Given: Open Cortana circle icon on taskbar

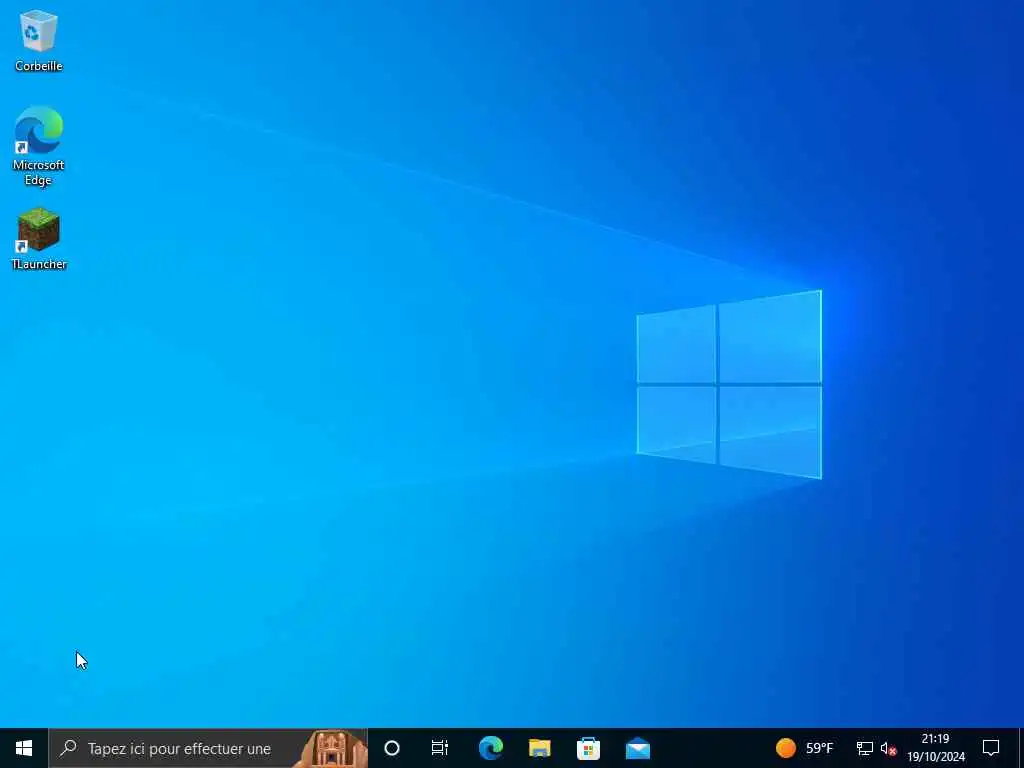Looking at the screenshot, I should (392, 748).
